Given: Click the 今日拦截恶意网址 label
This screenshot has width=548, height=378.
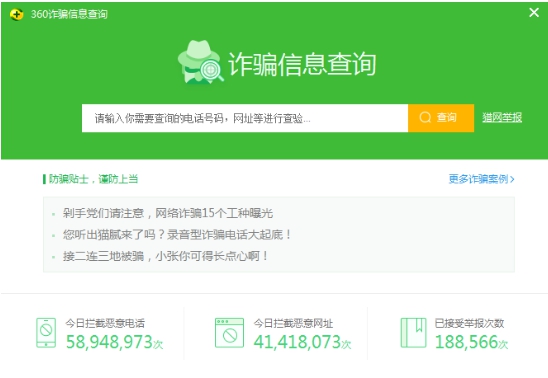Looking at the screenshot, I should [293, 323].
